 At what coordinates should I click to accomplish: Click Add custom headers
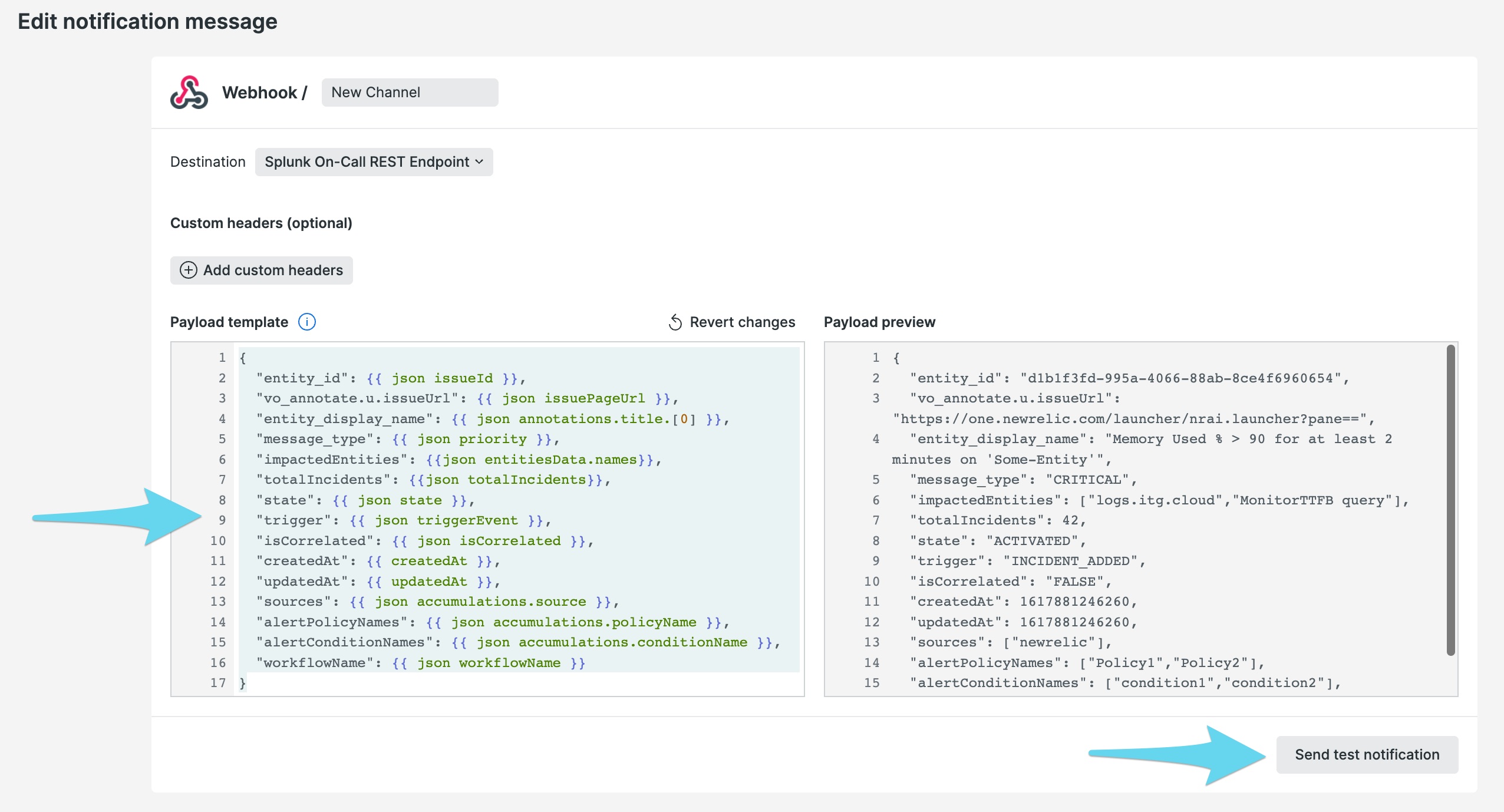click(x=262, y=270)
